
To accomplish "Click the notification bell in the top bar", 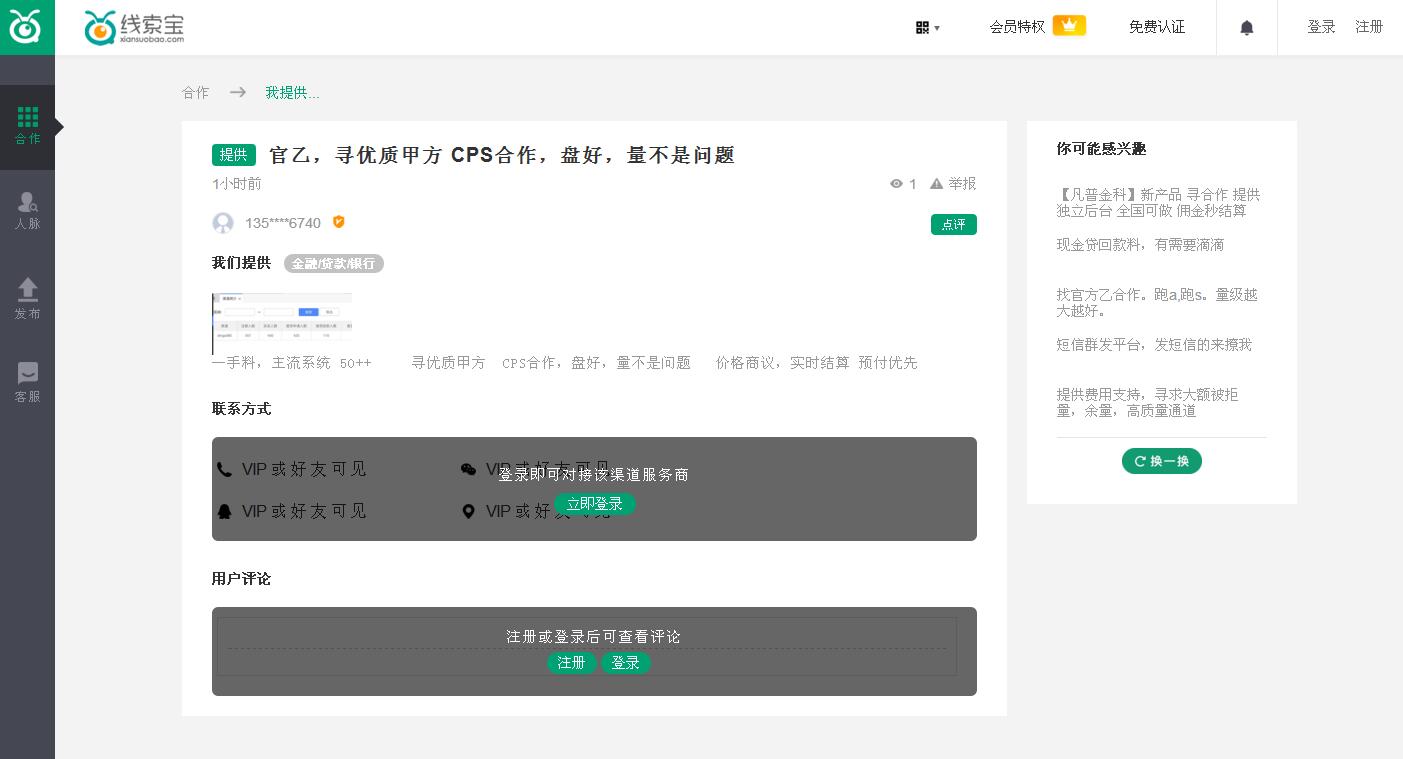I will [x=1246, y=27].
